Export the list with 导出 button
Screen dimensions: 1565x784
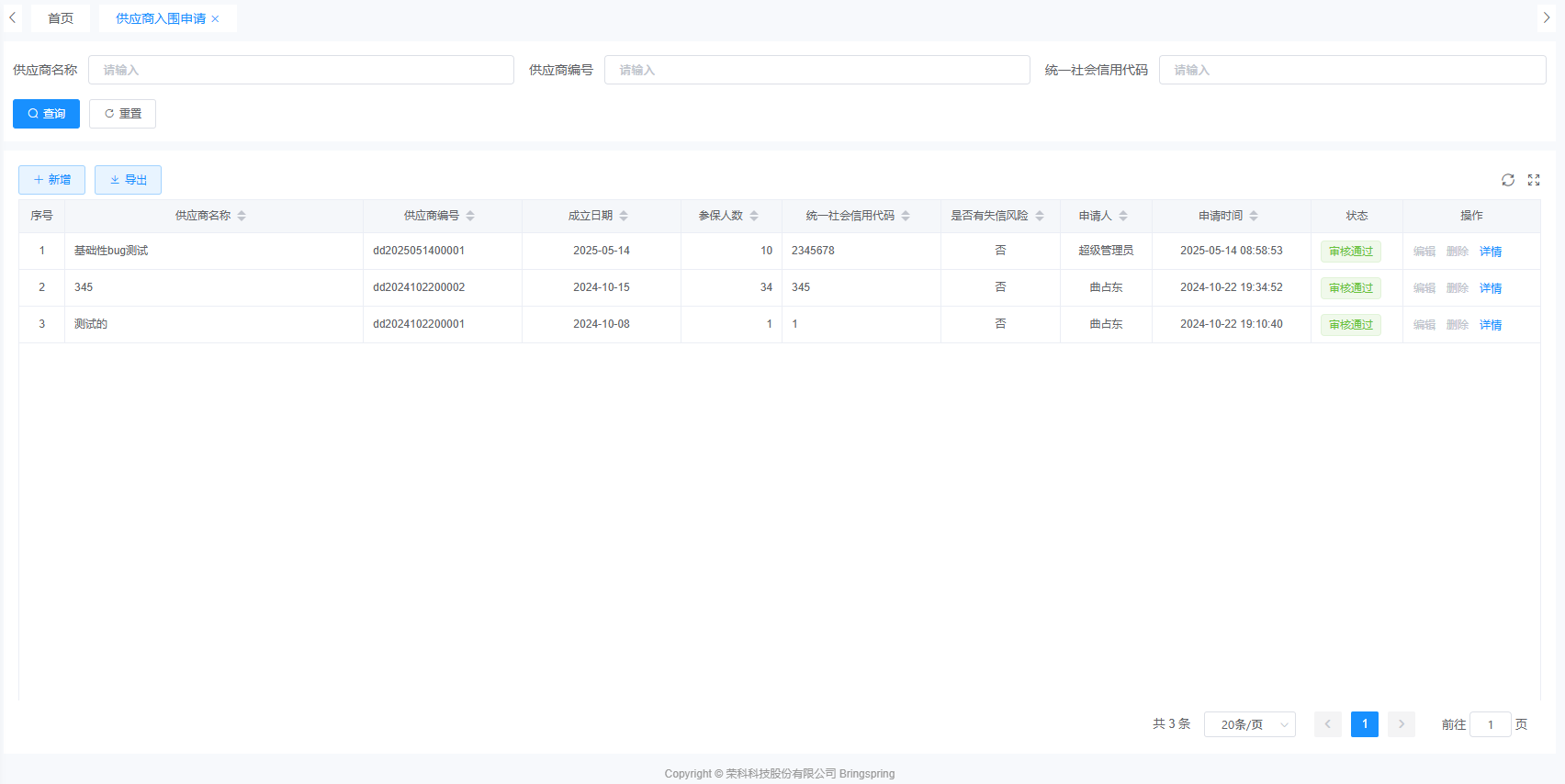(128, 180)
